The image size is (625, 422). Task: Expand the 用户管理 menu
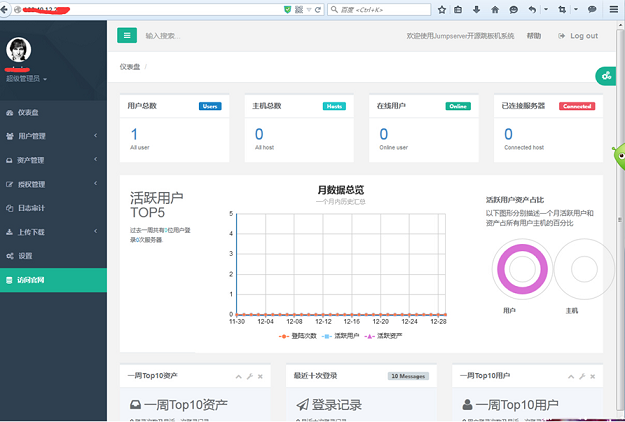point(53,136)
